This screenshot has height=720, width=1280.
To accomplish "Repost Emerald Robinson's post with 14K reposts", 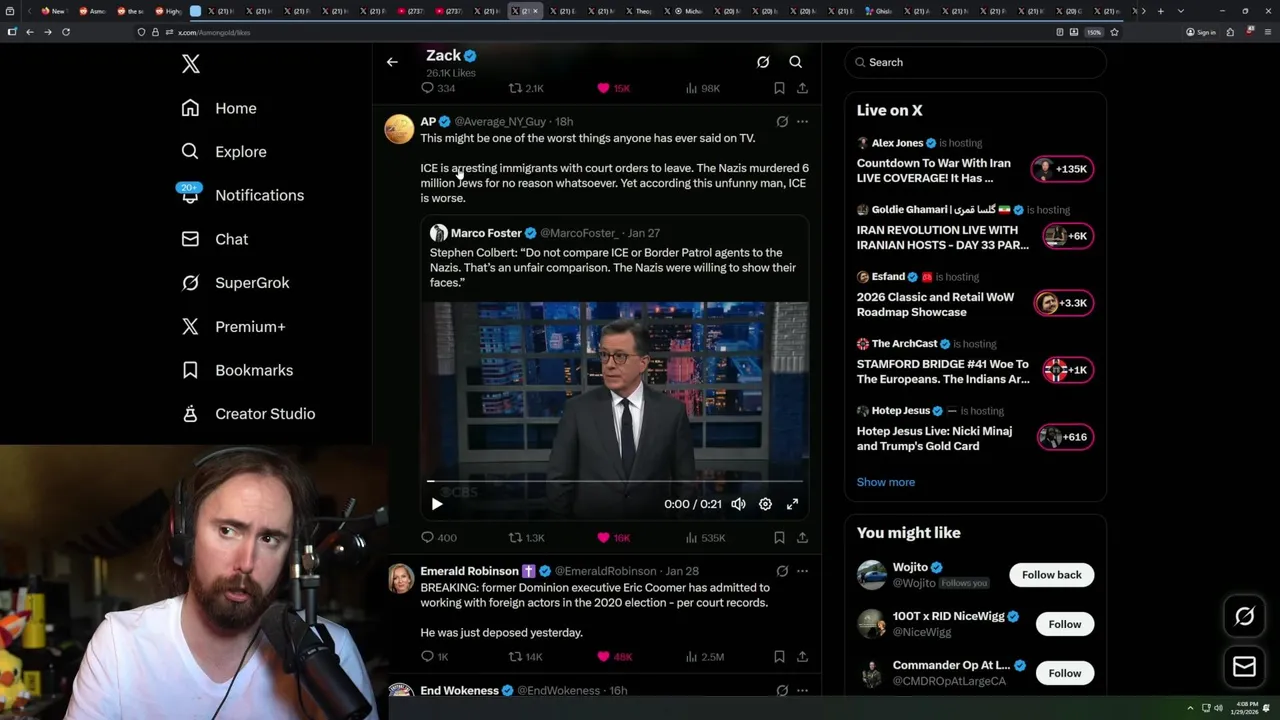I will 526,657.
